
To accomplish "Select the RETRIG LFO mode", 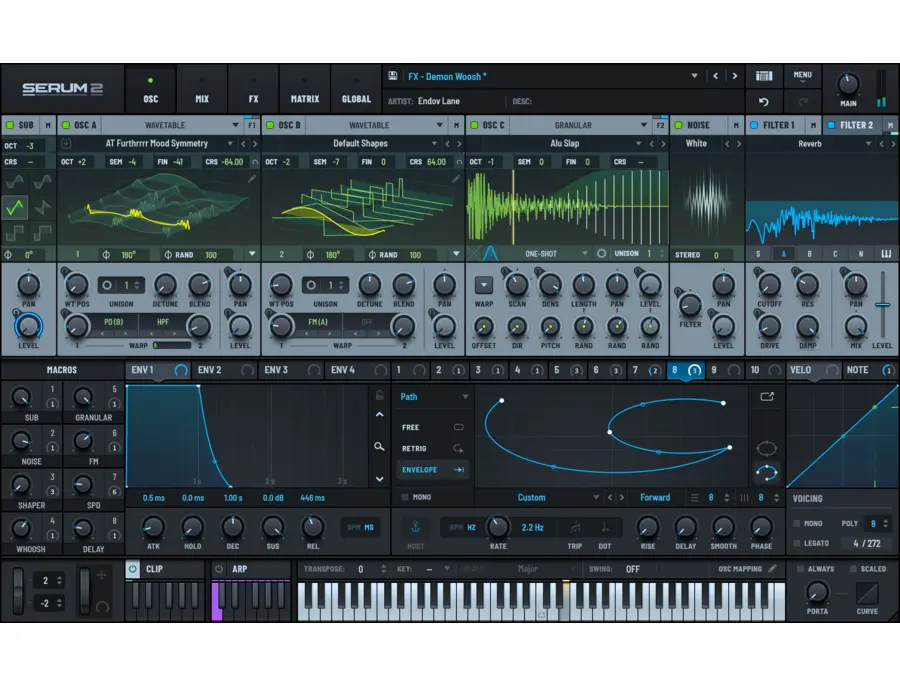I will pos(433,448).
